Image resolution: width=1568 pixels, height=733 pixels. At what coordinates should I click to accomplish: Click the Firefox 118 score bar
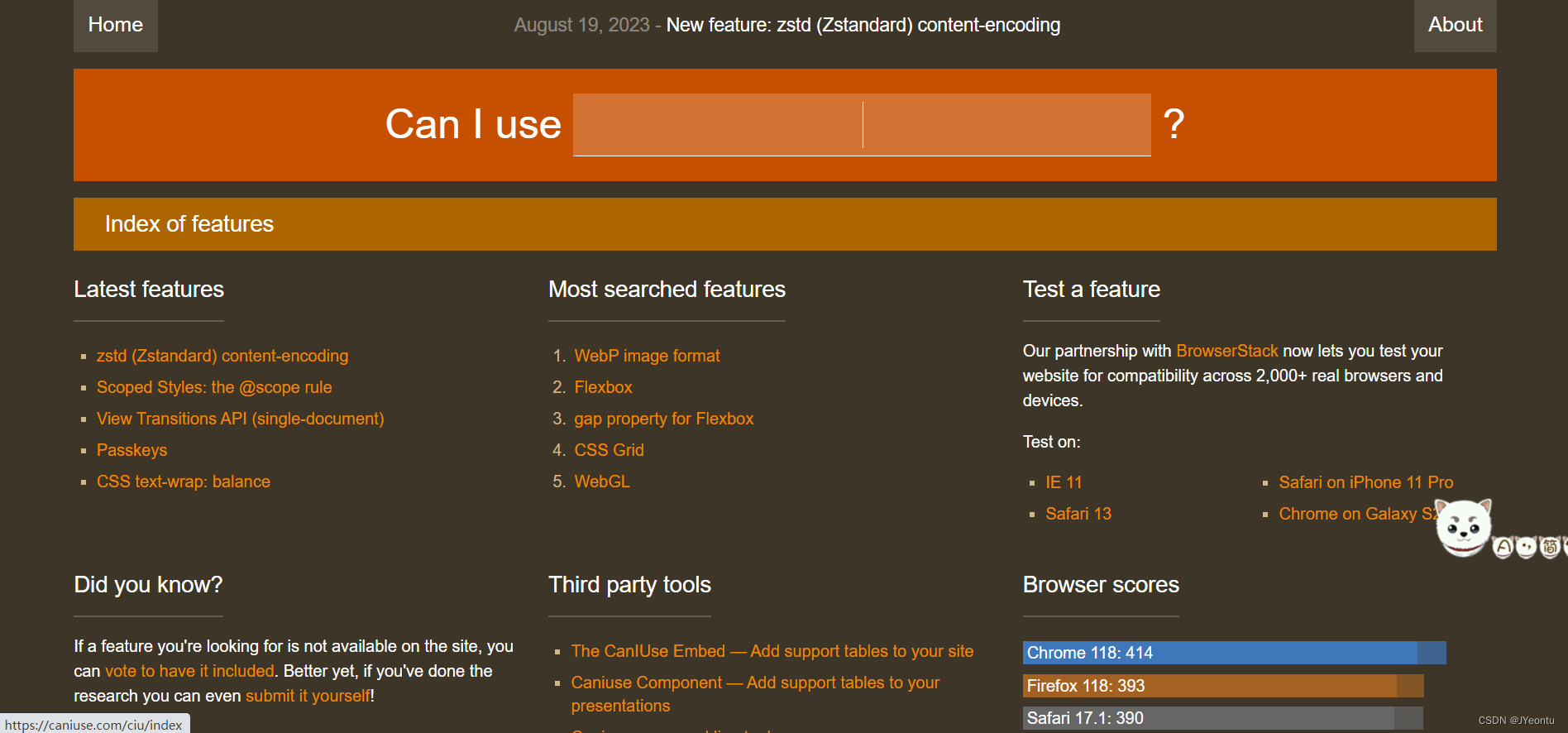pos(1222,686)
